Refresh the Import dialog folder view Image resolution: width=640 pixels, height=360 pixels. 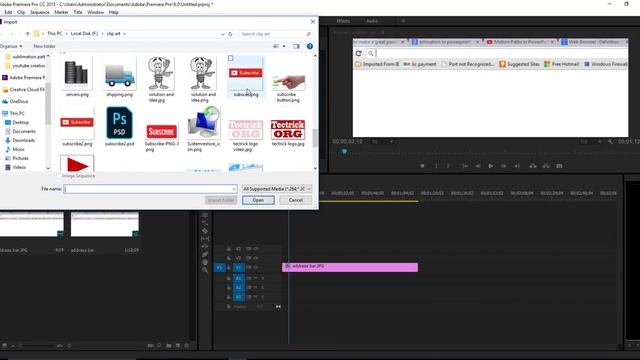(x=230, y=34)
